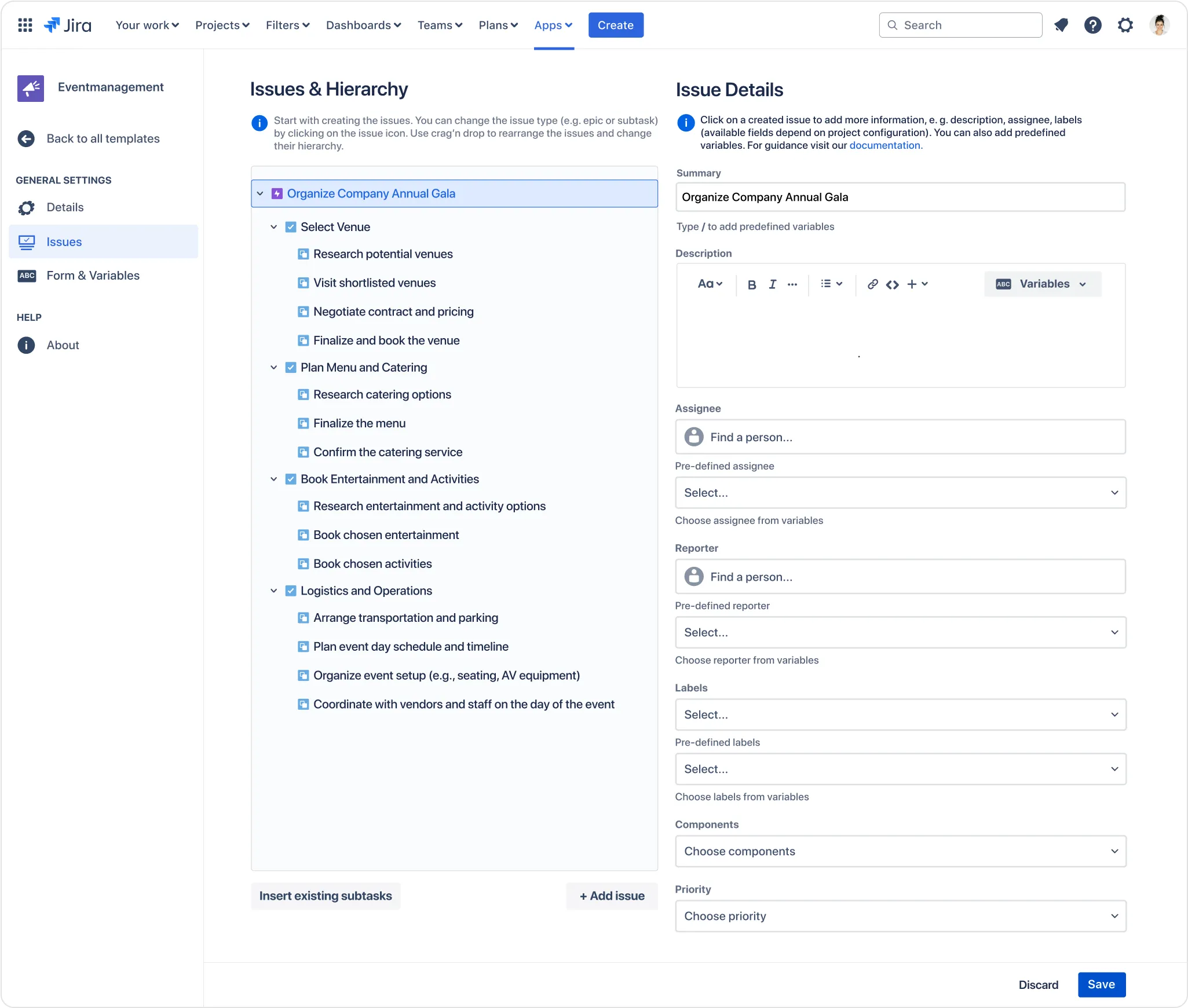Insert code snippet in the description
Viewport: 1188px width, 1008px height.
pyautogui.click(x=892, y=284)
